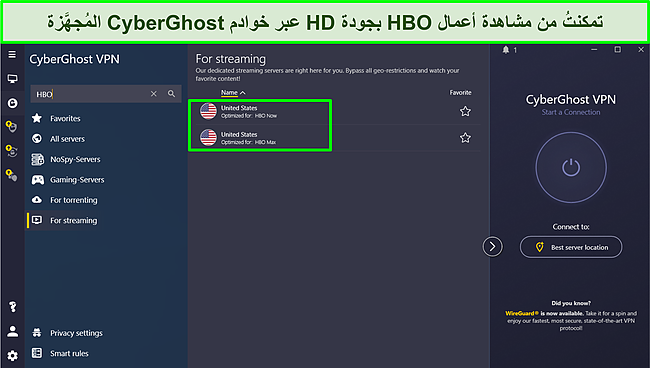The height and width of the screenshot is (368, 650).
Task: Clear the HBO search text with X
Action: (x=153, y=94)
